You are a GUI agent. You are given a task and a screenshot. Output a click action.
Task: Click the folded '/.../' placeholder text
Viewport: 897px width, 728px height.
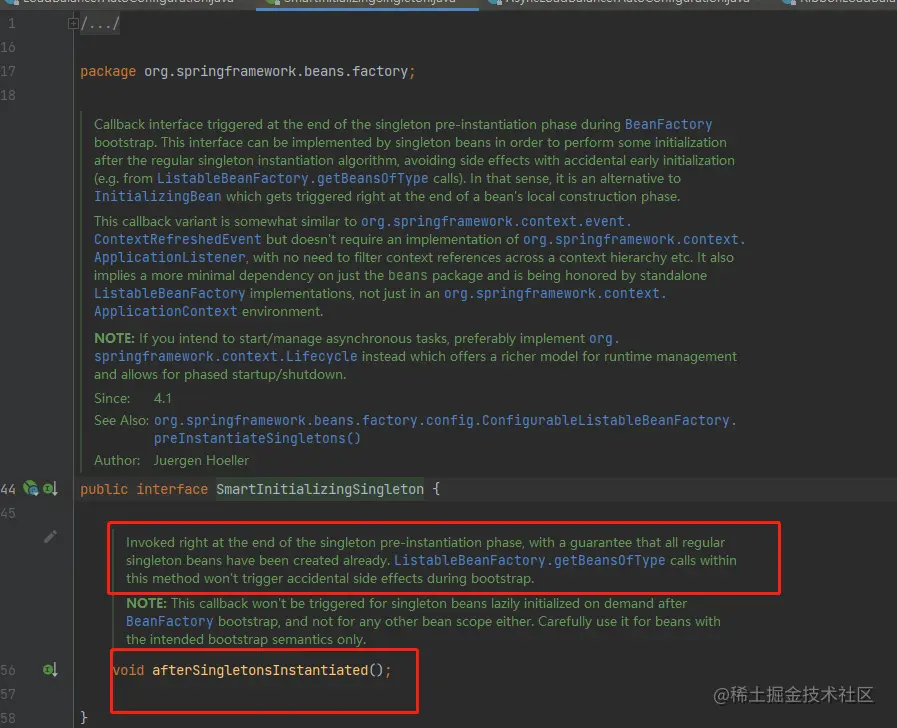[x=100, y=23]
